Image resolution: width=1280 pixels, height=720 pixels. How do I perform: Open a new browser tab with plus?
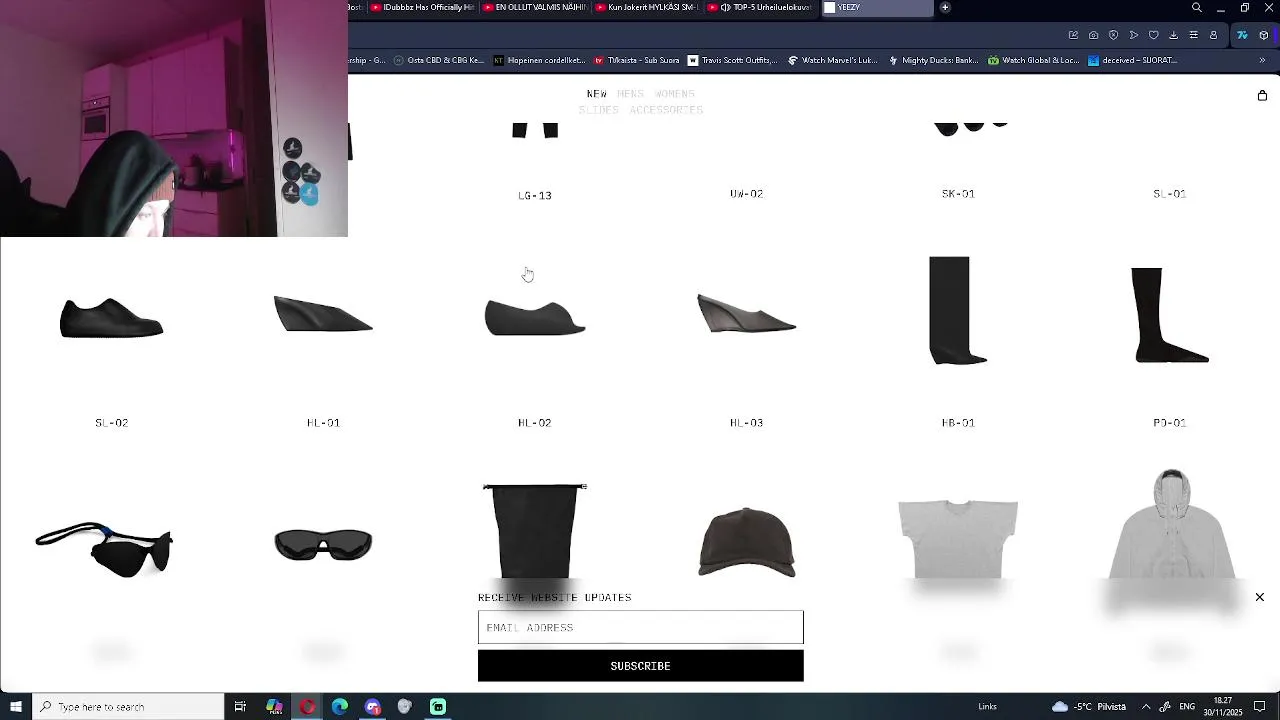click(945, 7)
